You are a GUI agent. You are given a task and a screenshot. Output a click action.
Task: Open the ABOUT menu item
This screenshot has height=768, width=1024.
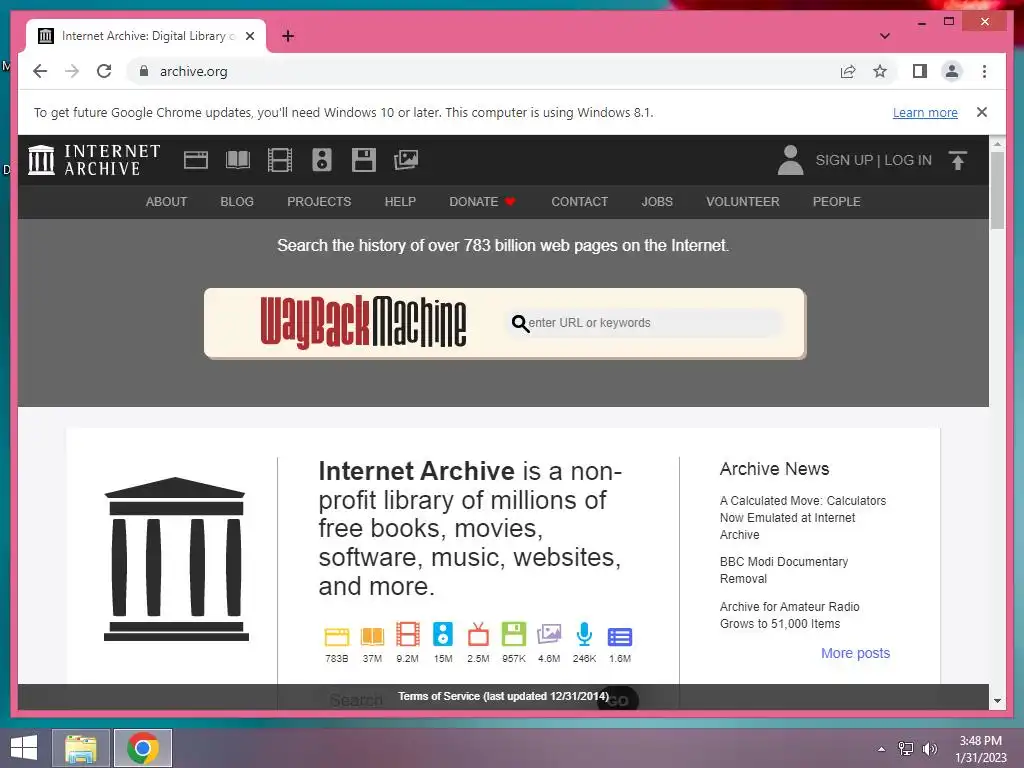tap(167, 202)
